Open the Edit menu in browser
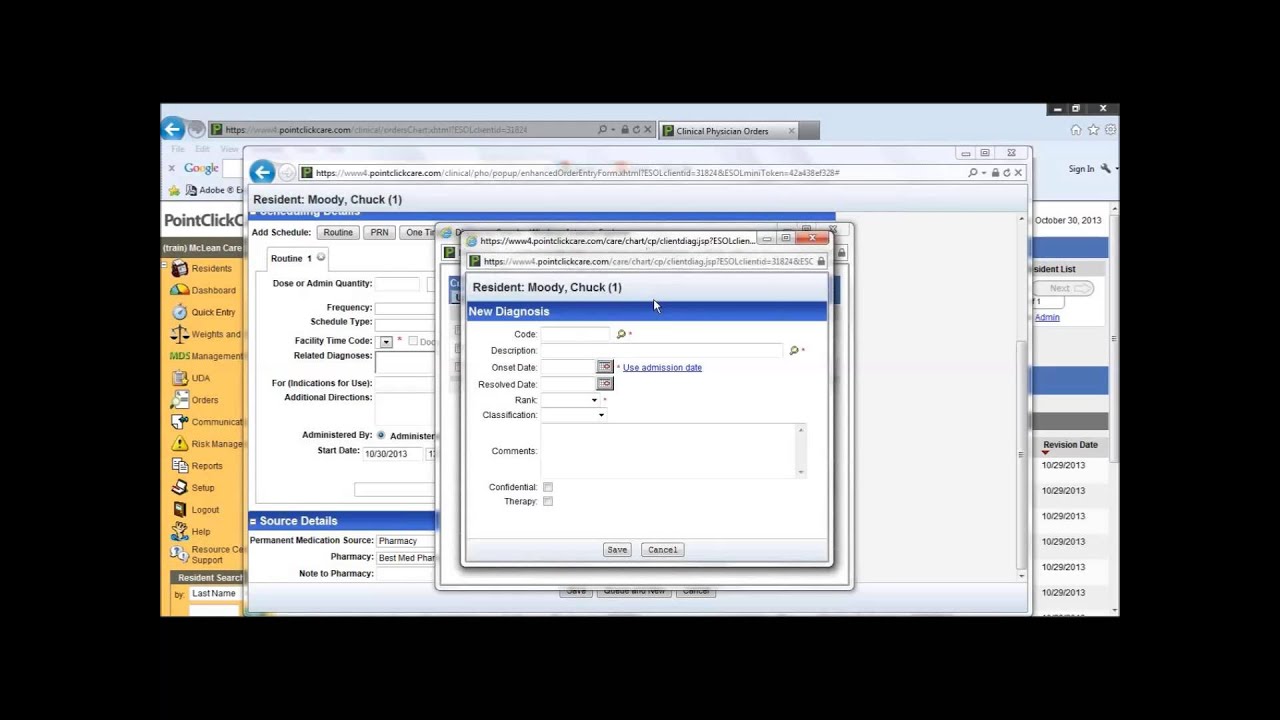Screen dimensions: 1280x720 (202, 149)
